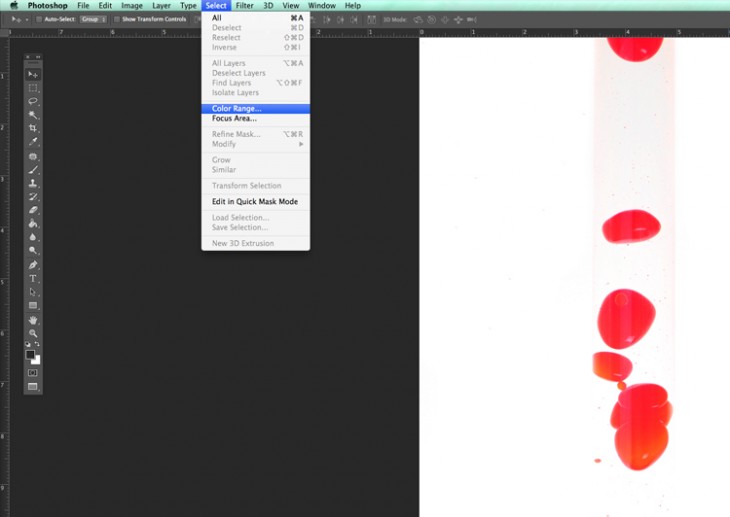Select the Move tool in the toolbox
The height and width of the screenshot is (517, 730).
[33, 75]
